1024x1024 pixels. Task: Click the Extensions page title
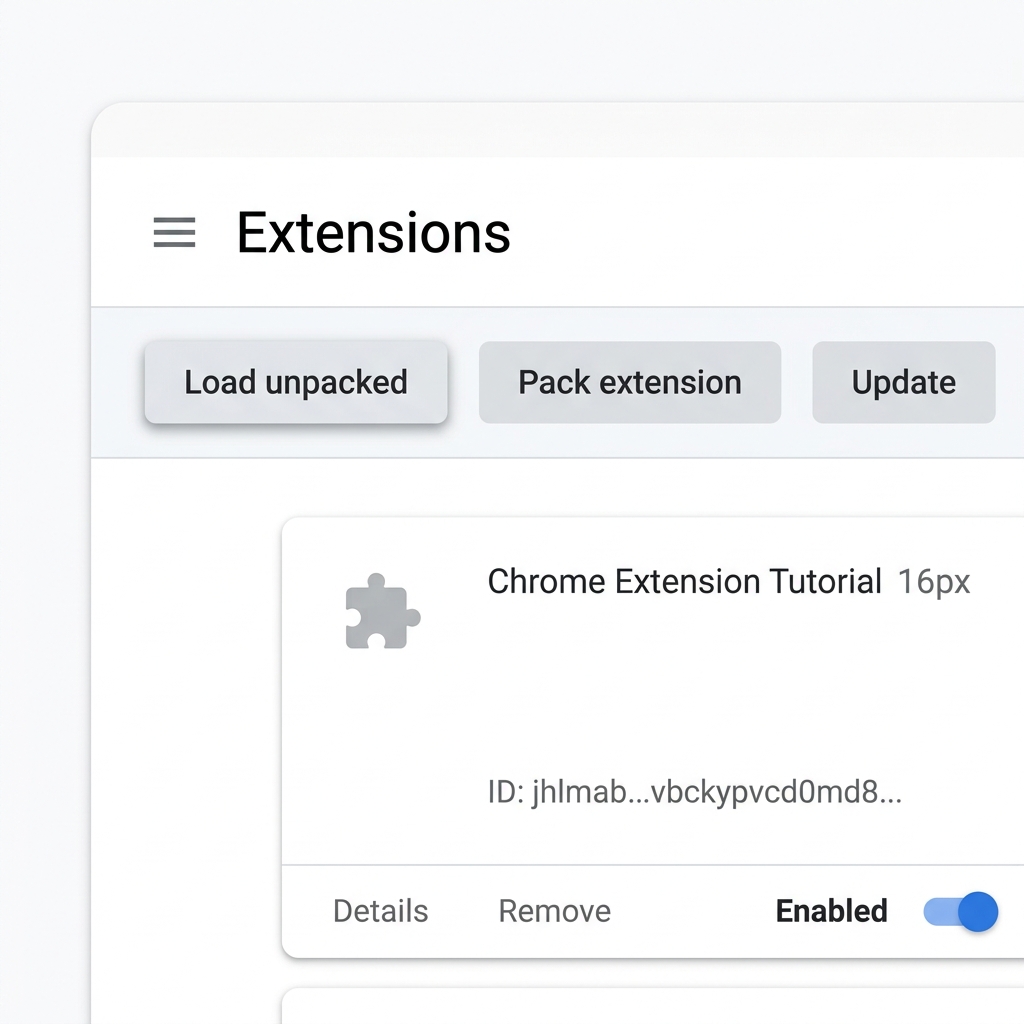374,233
